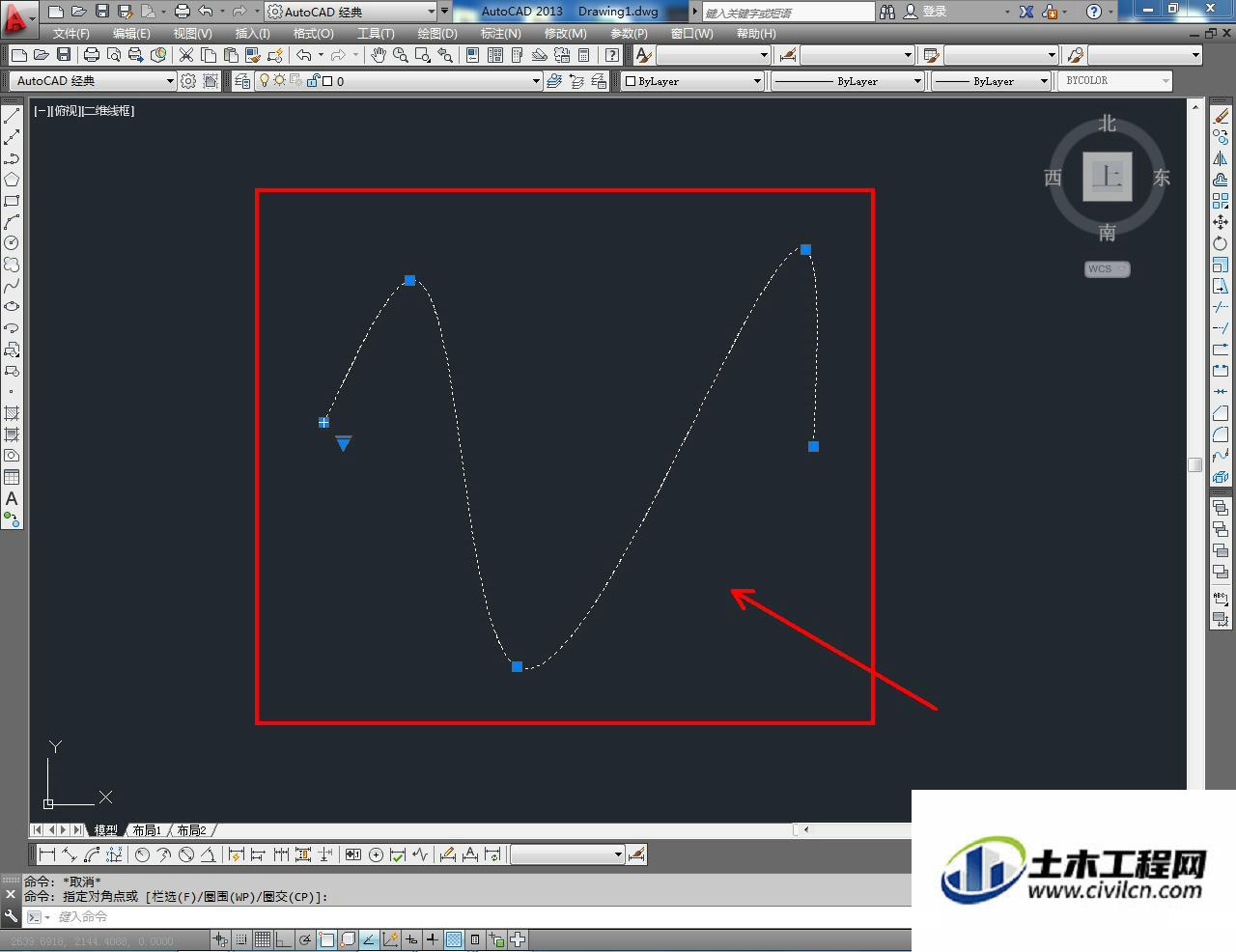
Task: Toggle Grid Display in status bar
Action: pyautogui.click(x=263, y=939)
